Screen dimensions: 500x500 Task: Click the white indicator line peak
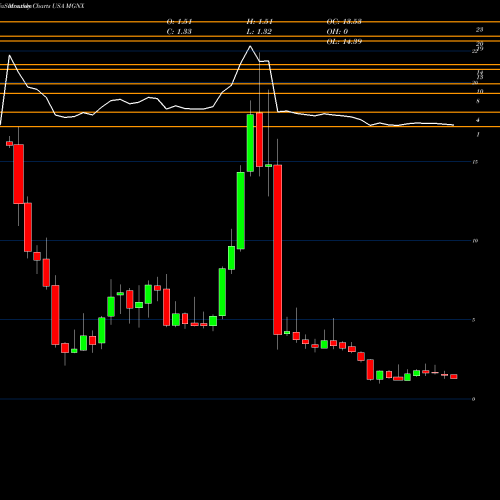pyautogui.click(x=250, y=46)
